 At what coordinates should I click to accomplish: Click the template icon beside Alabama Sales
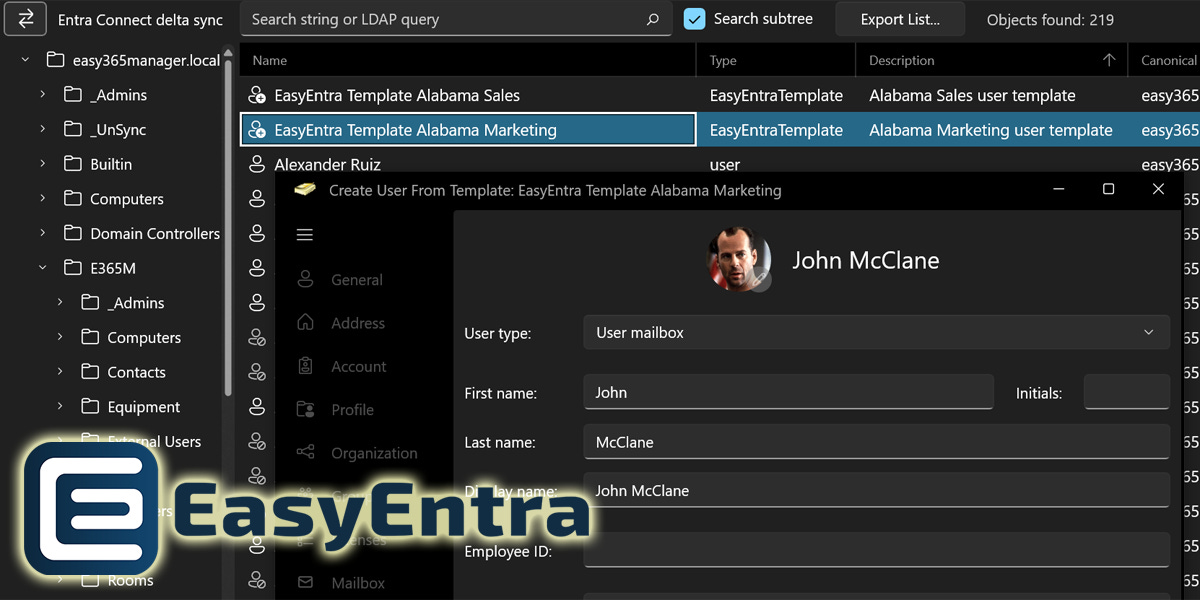point(257,96)
